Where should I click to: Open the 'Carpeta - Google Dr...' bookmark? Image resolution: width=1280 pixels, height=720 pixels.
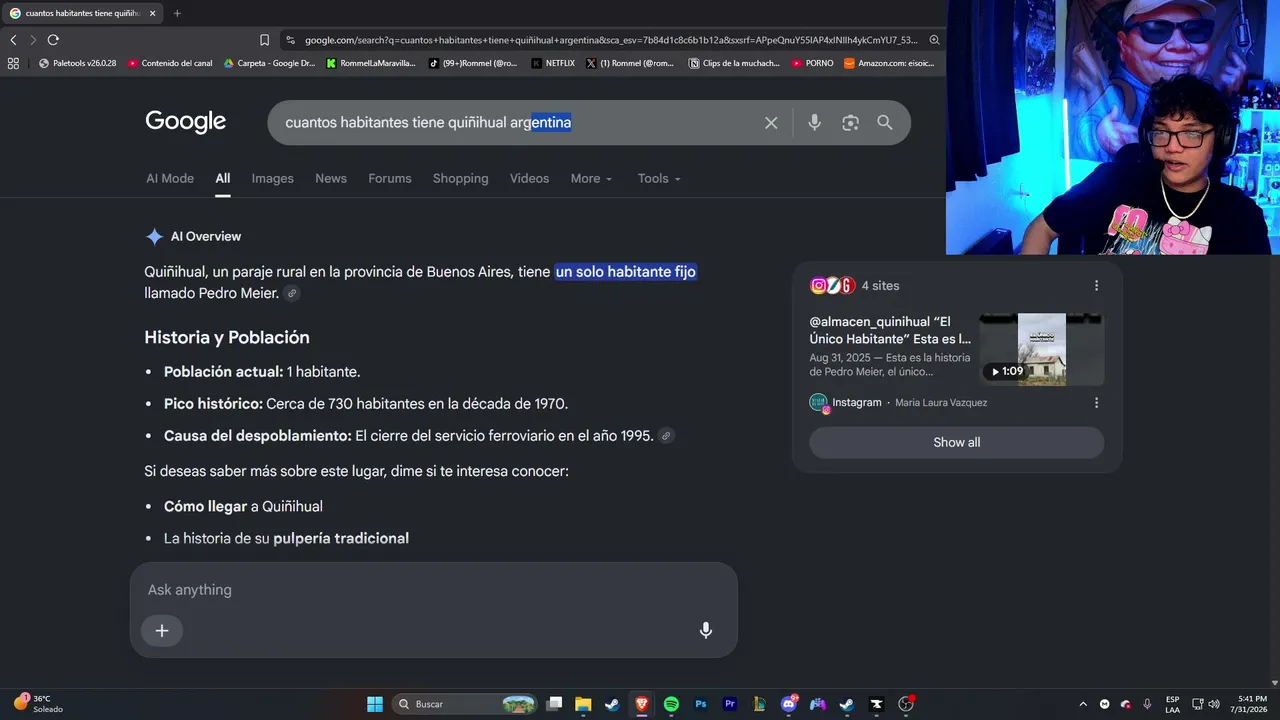tap(269, 63)
